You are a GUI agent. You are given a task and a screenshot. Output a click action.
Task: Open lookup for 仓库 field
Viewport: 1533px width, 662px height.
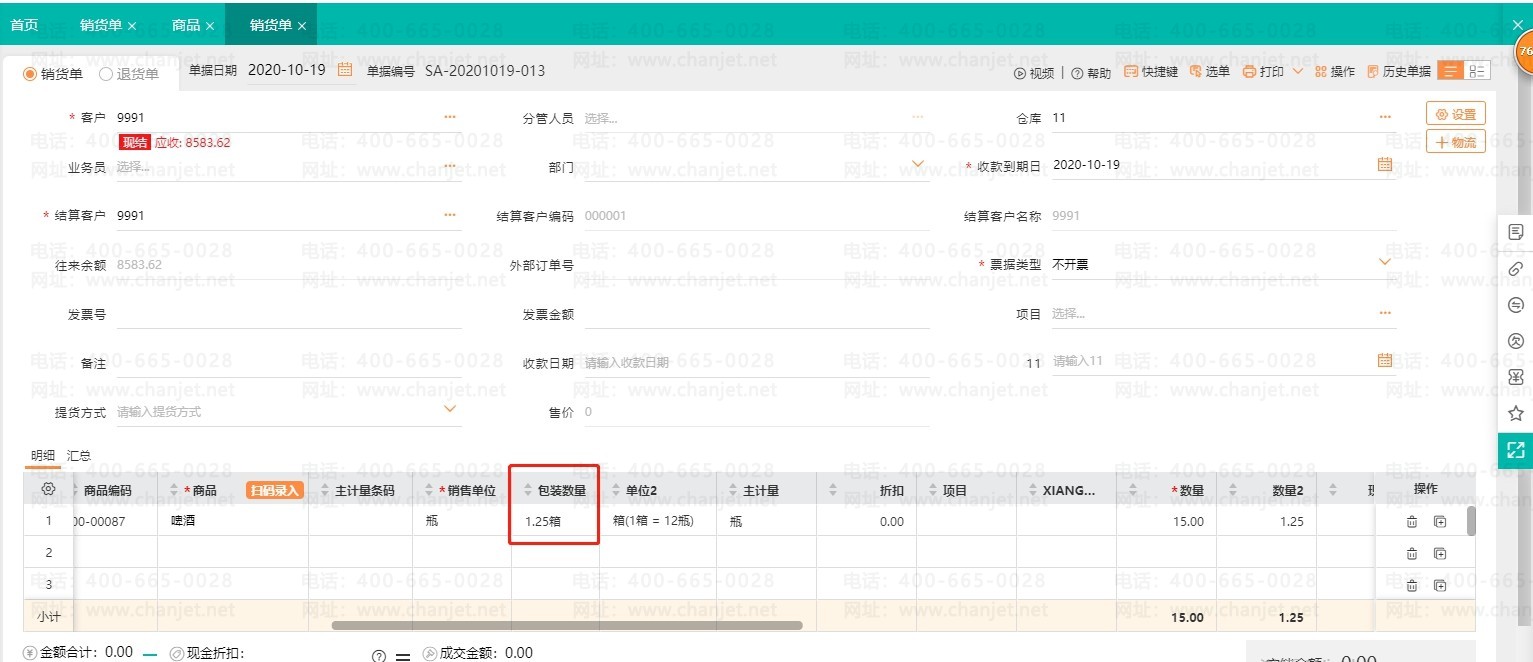[1385, 117]
